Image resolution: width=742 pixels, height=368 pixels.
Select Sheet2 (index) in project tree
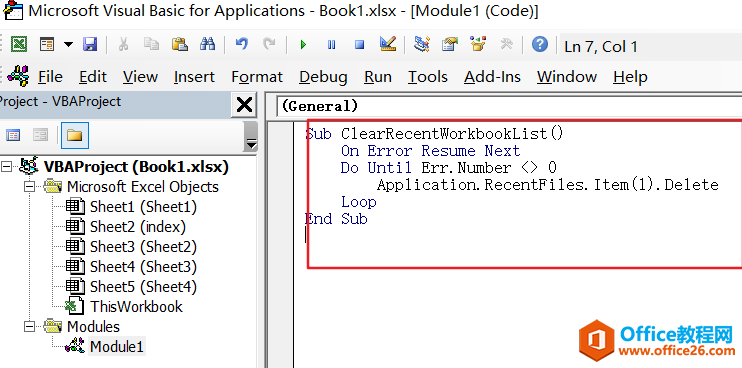[x=138, y=227]
